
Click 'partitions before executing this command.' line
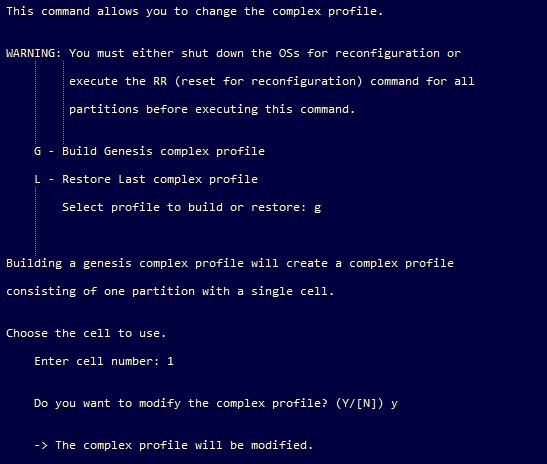(212, 110)
